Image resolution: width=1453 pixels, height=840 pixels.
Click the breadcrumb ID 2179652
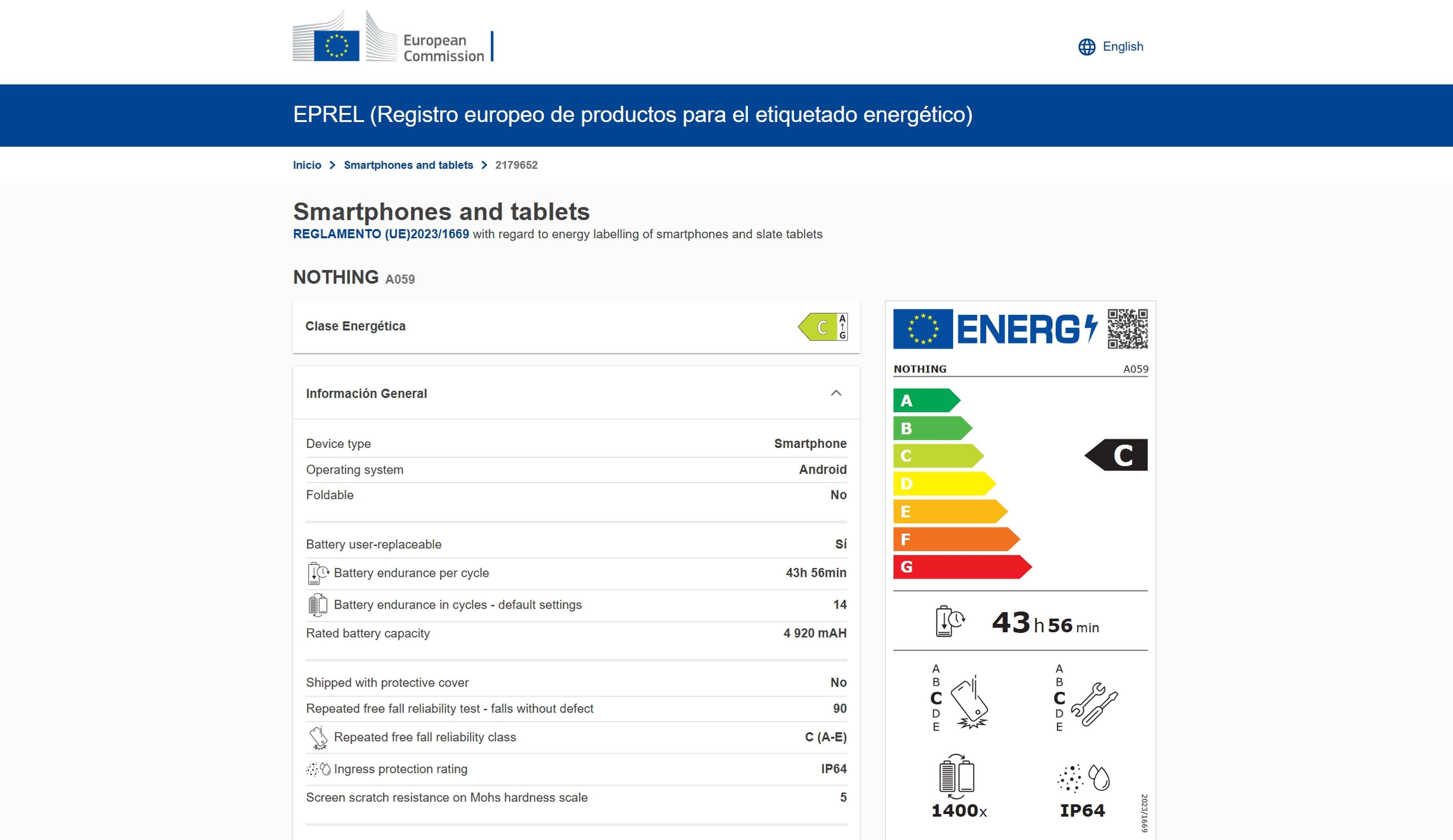[x=516, y=165]
